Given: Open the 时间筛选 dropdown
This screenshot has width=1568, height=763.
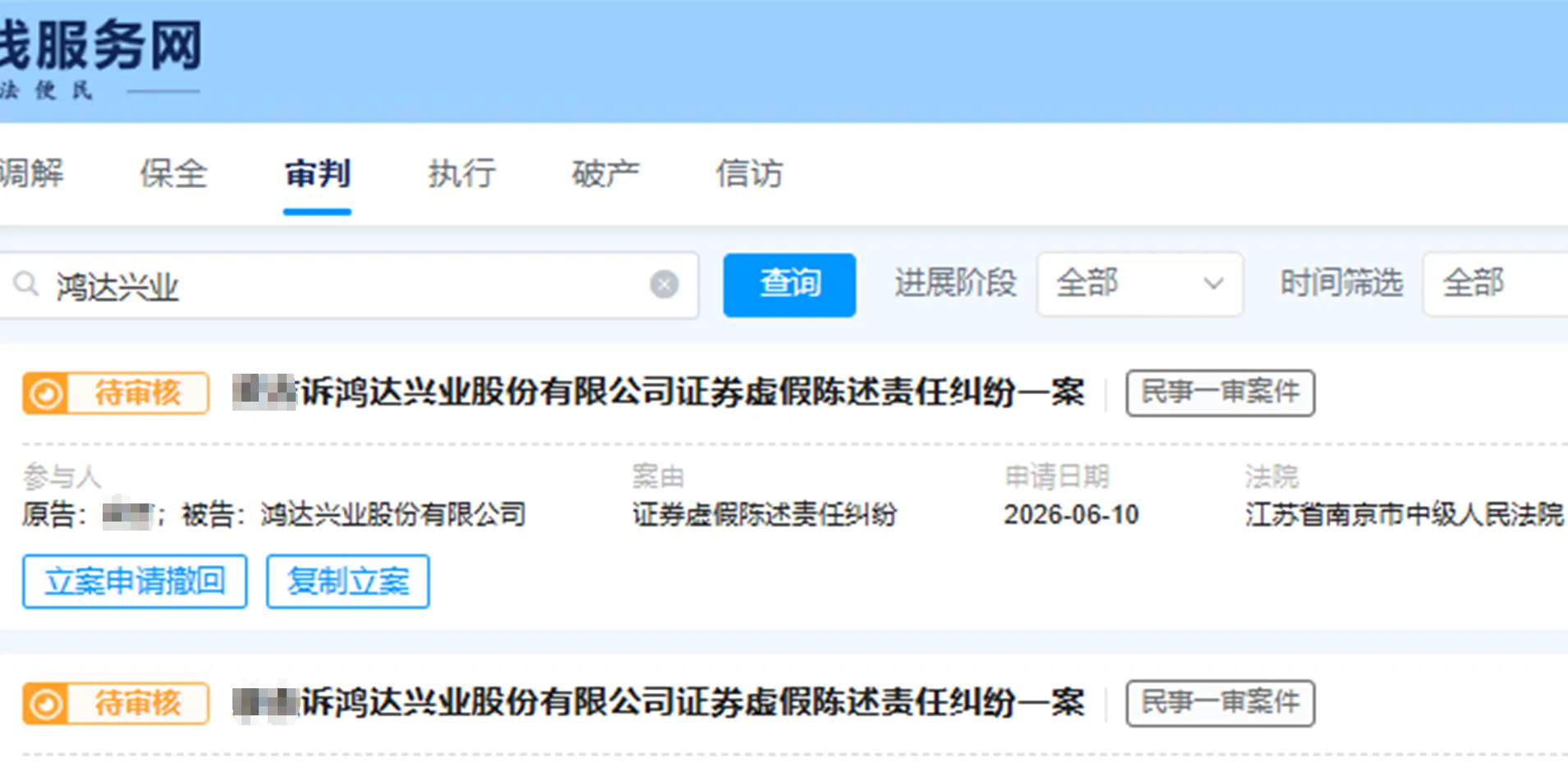Looking at the screenshot, I should pyautogui.click(x=1495, y=284).
